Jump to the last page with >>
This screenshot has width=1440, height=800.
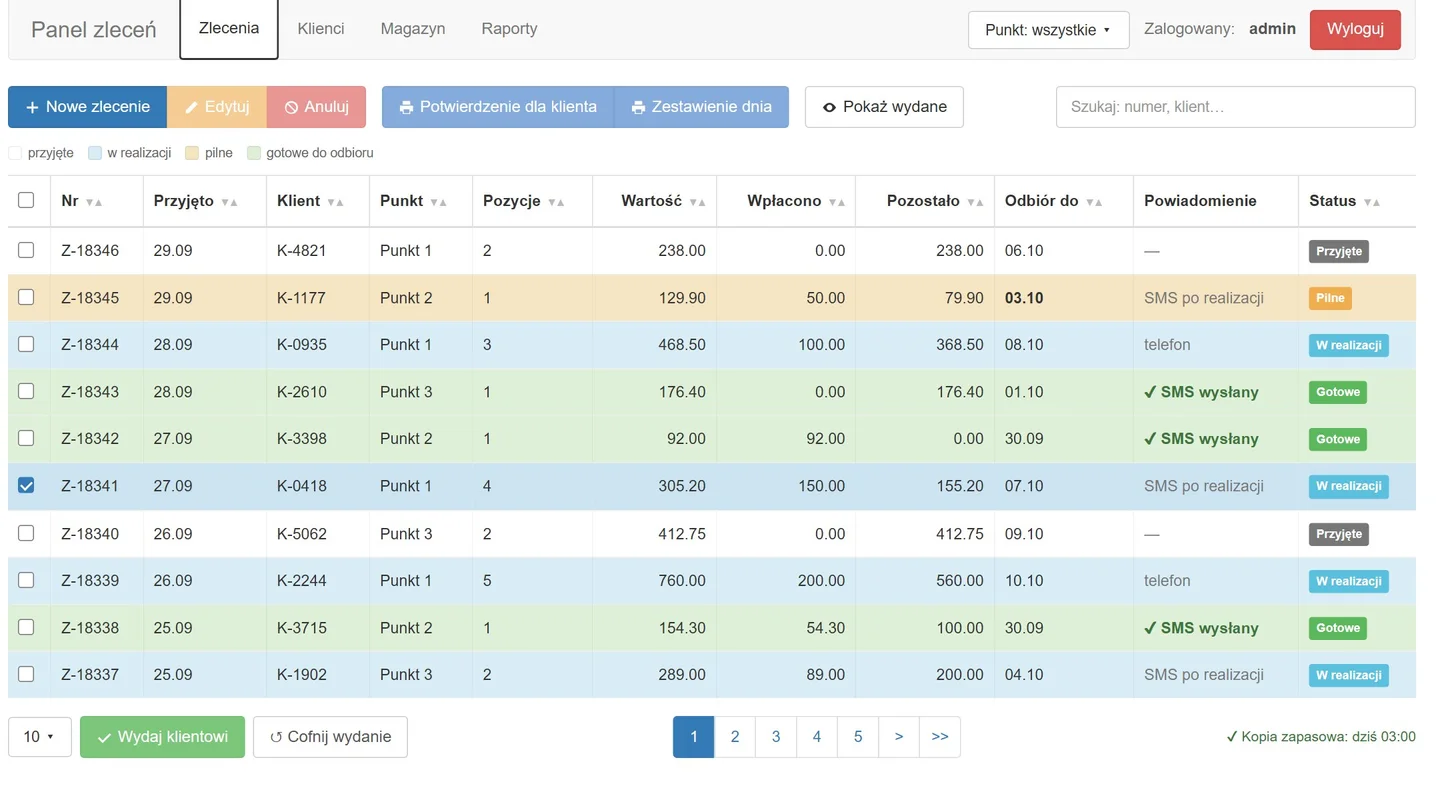click(x=940, y=737)
